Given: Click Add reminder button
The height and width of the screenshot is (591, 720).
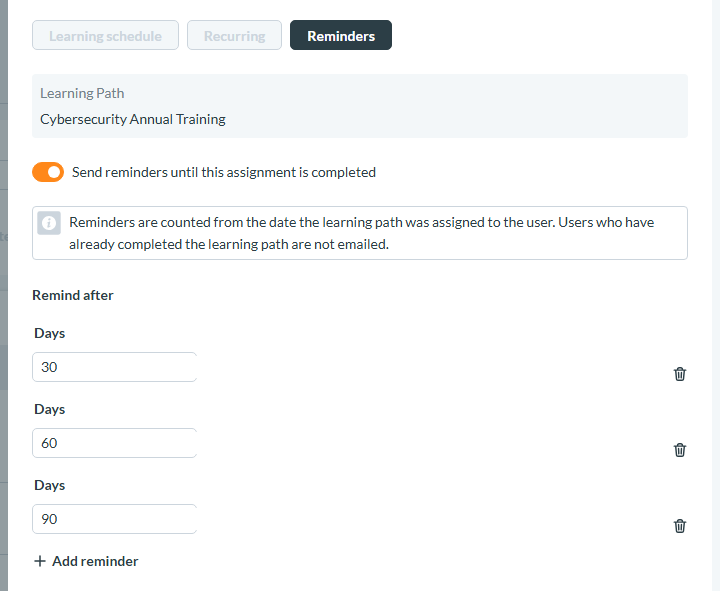Looking at the screenshot, I should click(x=86, y=561).
